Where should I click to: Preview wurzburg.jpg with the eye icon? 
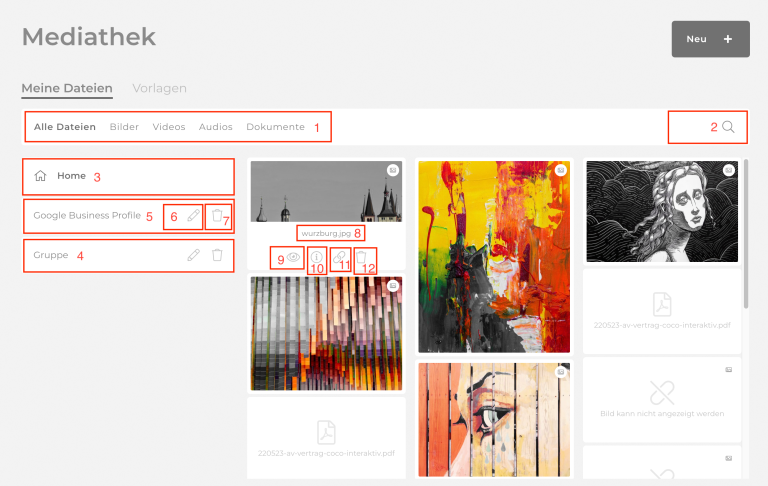click(293, 257)
